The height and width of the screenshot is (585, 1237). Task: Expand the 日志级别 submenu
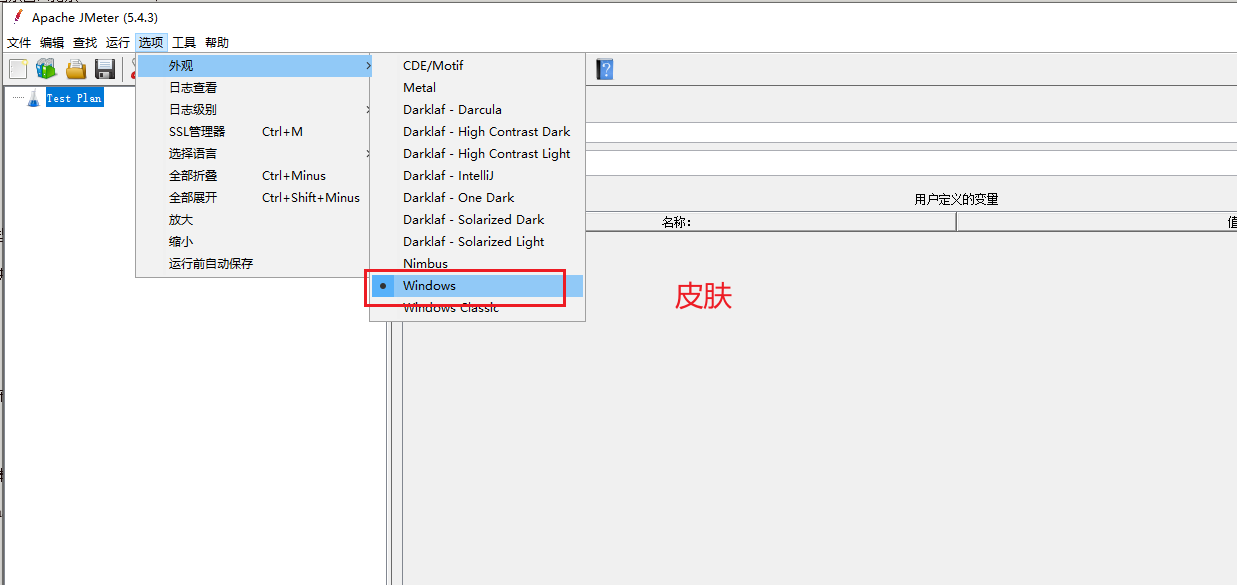click(254, 110)
